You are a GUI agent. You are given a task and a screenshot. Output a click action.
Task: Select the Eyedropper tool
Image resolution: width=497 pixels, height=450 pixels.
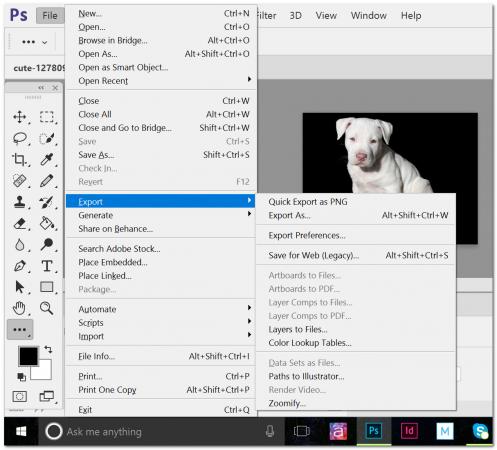pos(47,160)
